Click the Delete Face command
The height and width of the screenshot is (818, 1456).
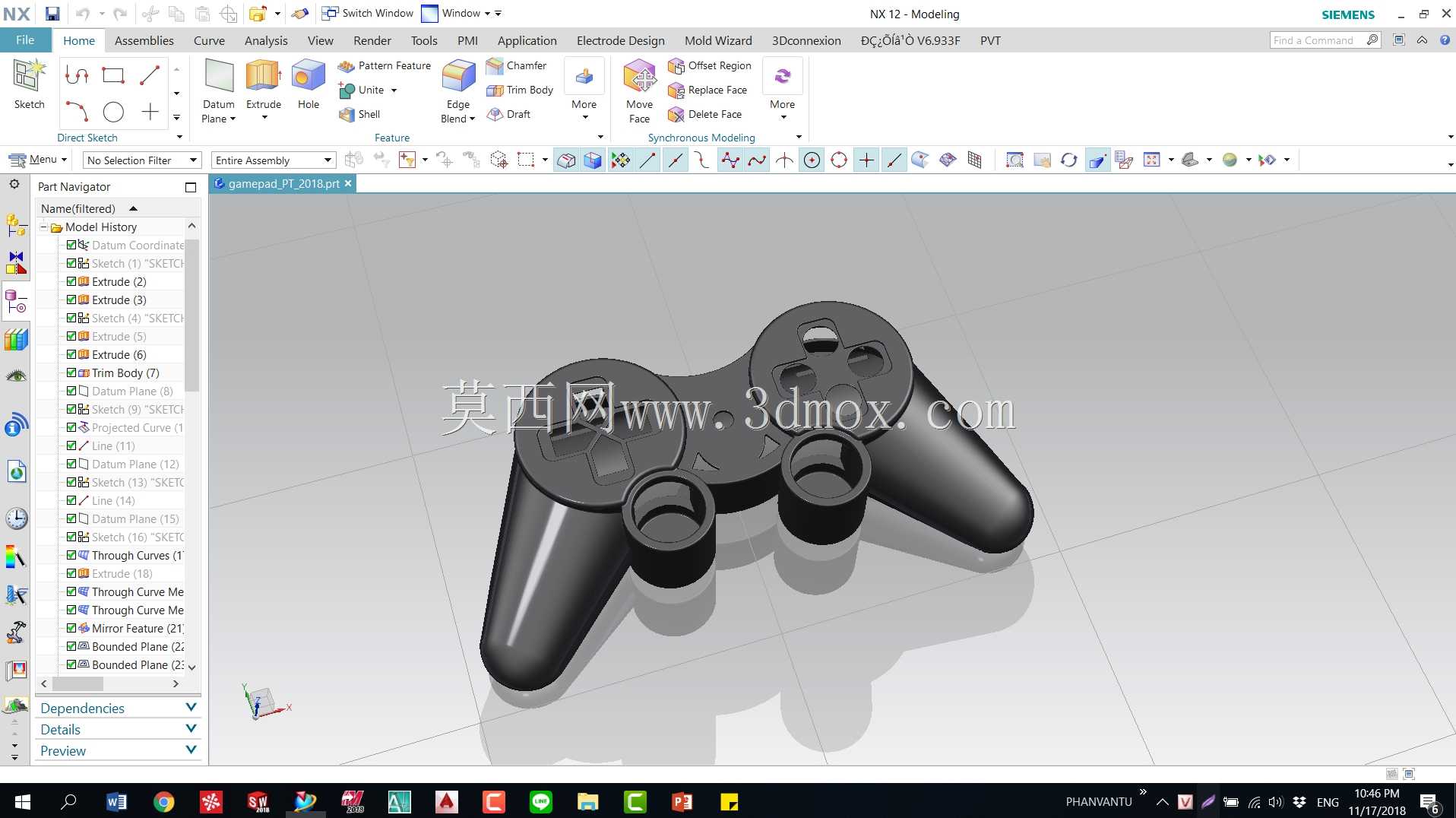[x=704, y=115]
